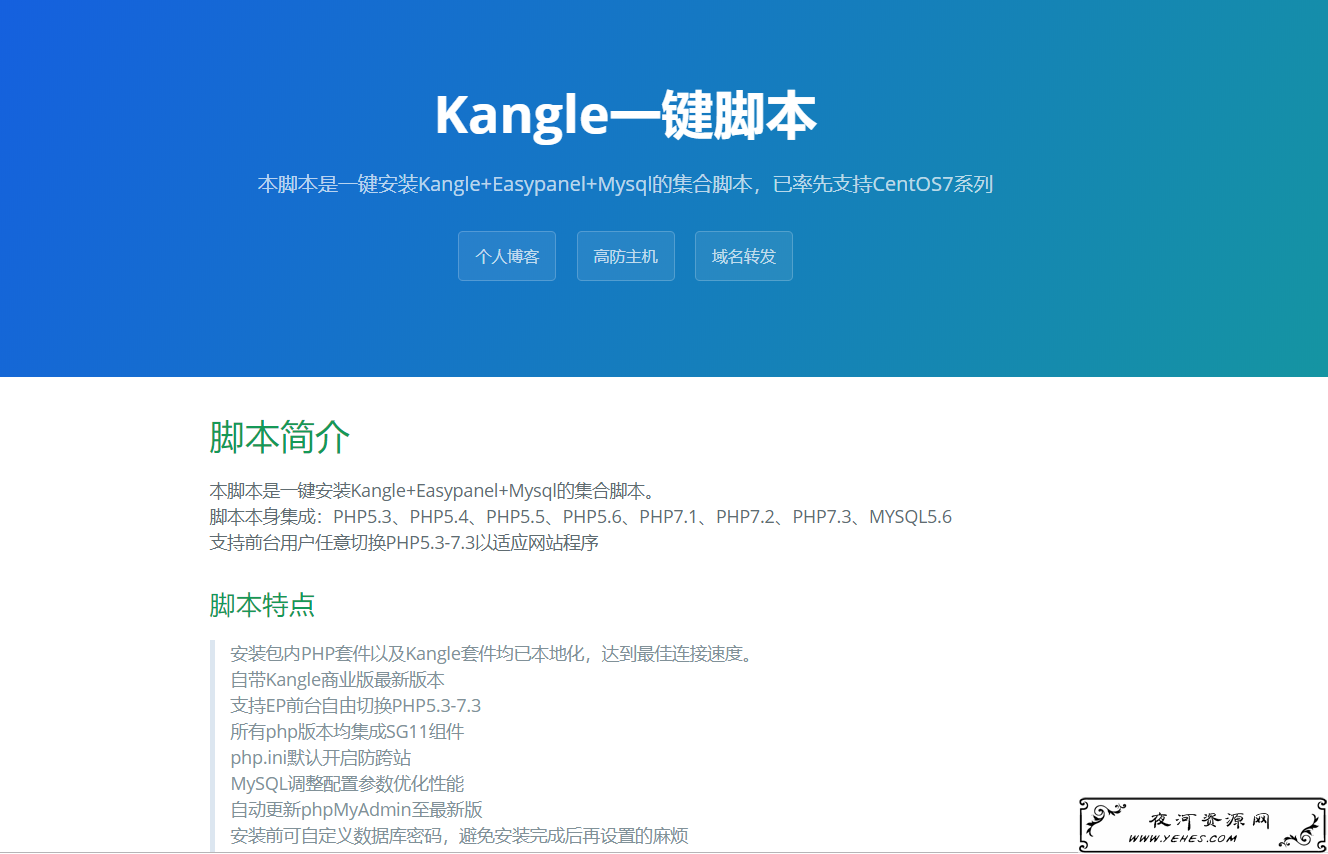
Task: Click the line 自动更新phpMyAdmin至最新版
Action: coord(356,810)
